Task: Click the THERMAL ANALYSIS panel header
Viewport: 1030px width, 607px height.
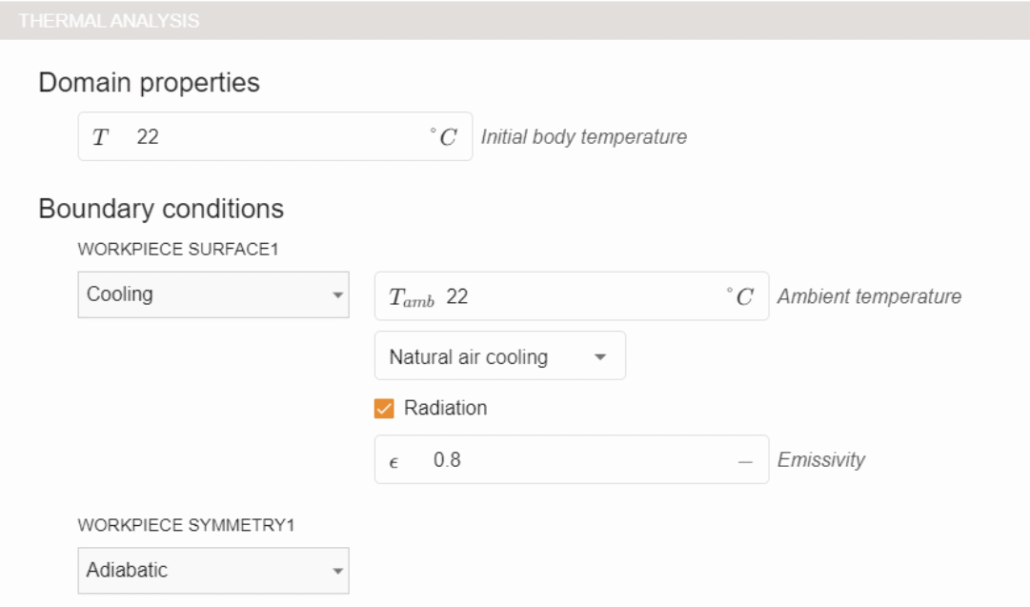Action: point(110,20)
